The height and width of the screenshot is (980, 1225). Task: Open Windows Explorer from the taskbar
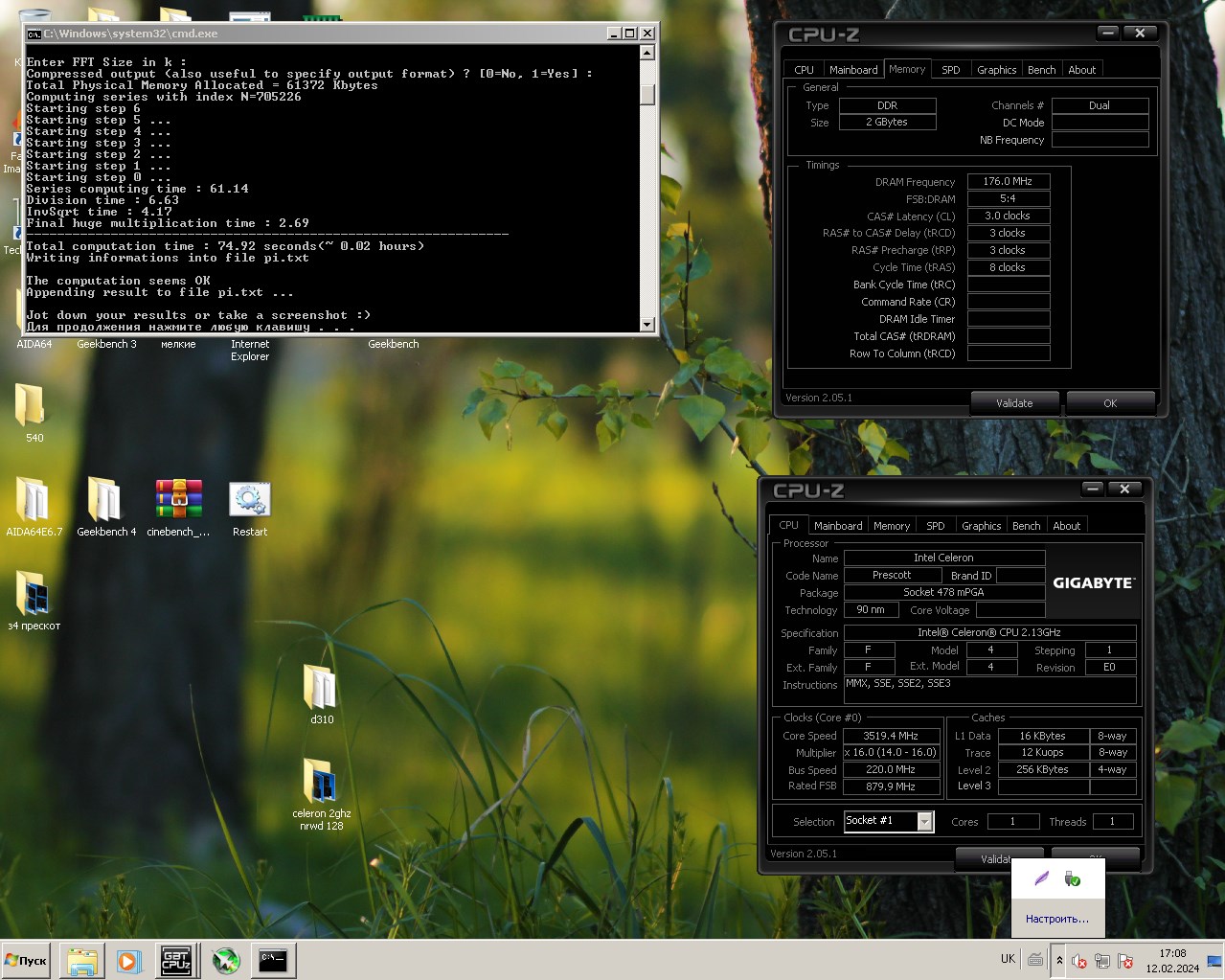(82, 961)
